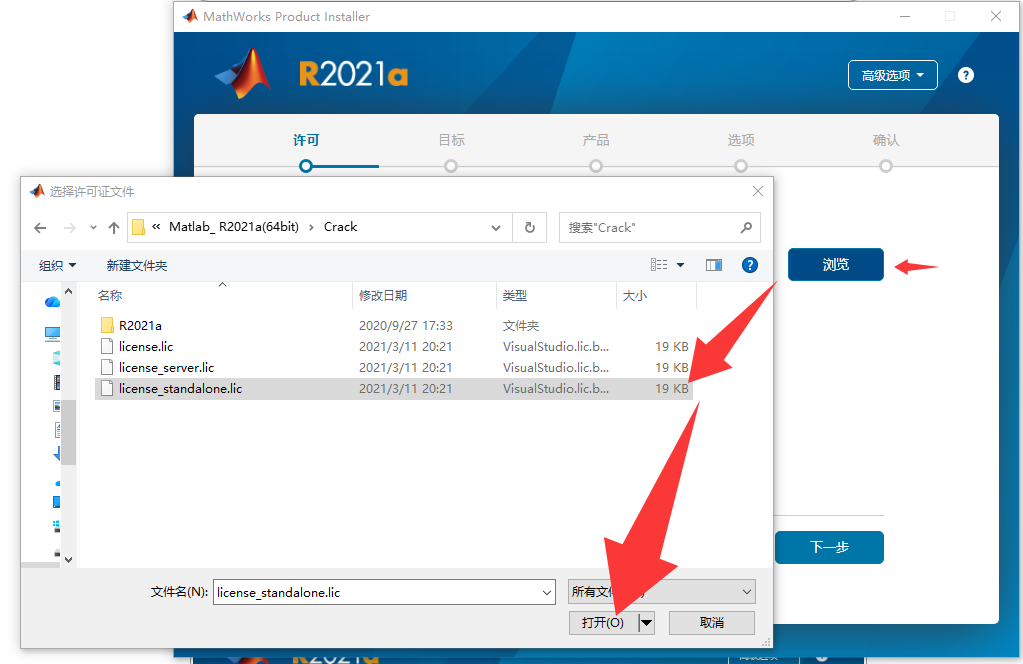Click the 文件名 input field
Image resolution: width=1023 pixels, height=664 pixels.
click(384, 592)
